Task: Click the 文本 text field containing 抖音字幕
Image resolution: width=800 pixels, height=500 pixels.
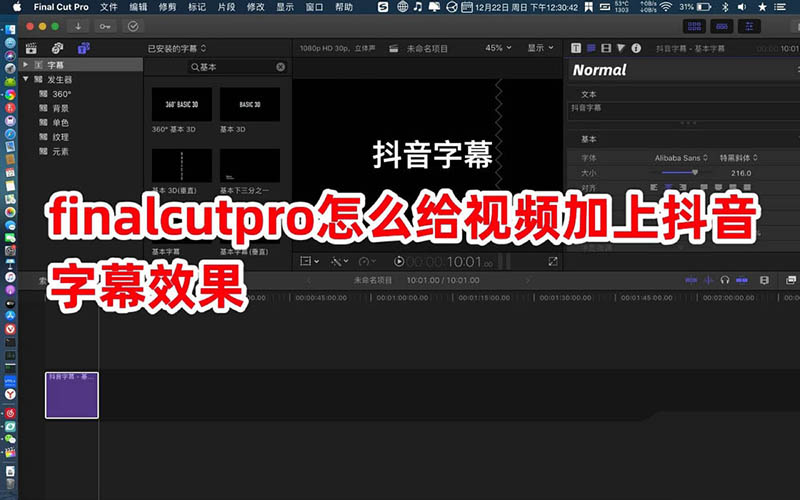Action: point(684,111)
